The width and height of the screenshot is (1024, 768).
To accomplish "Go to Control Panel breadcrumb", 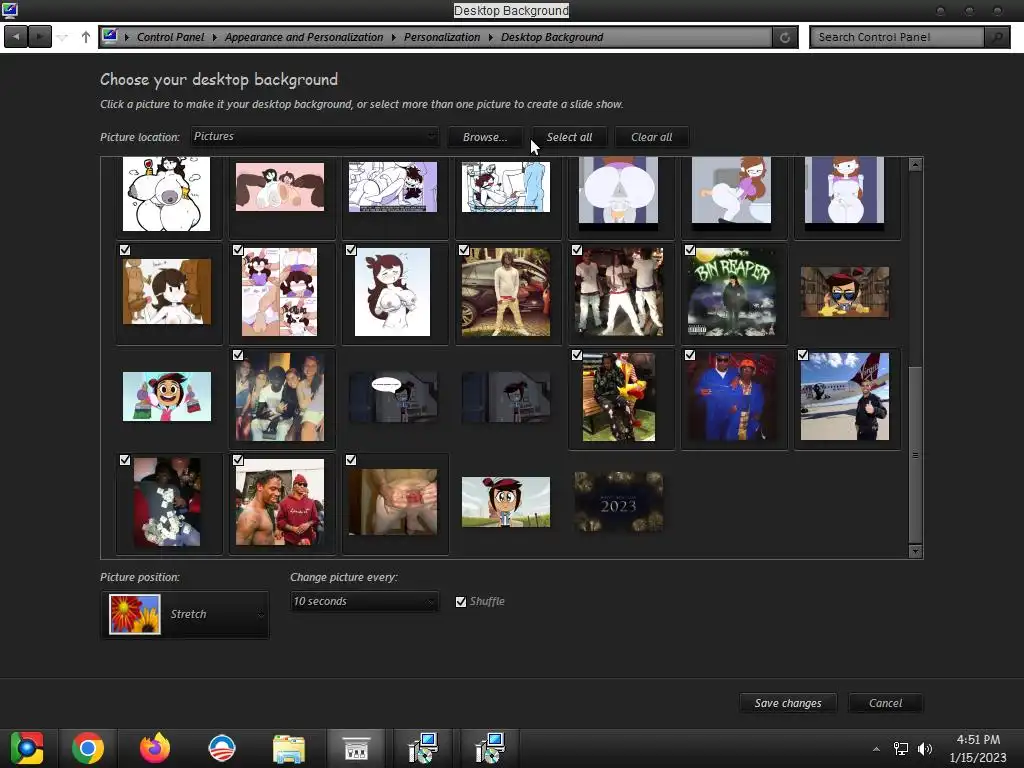I will coord(170,37).
